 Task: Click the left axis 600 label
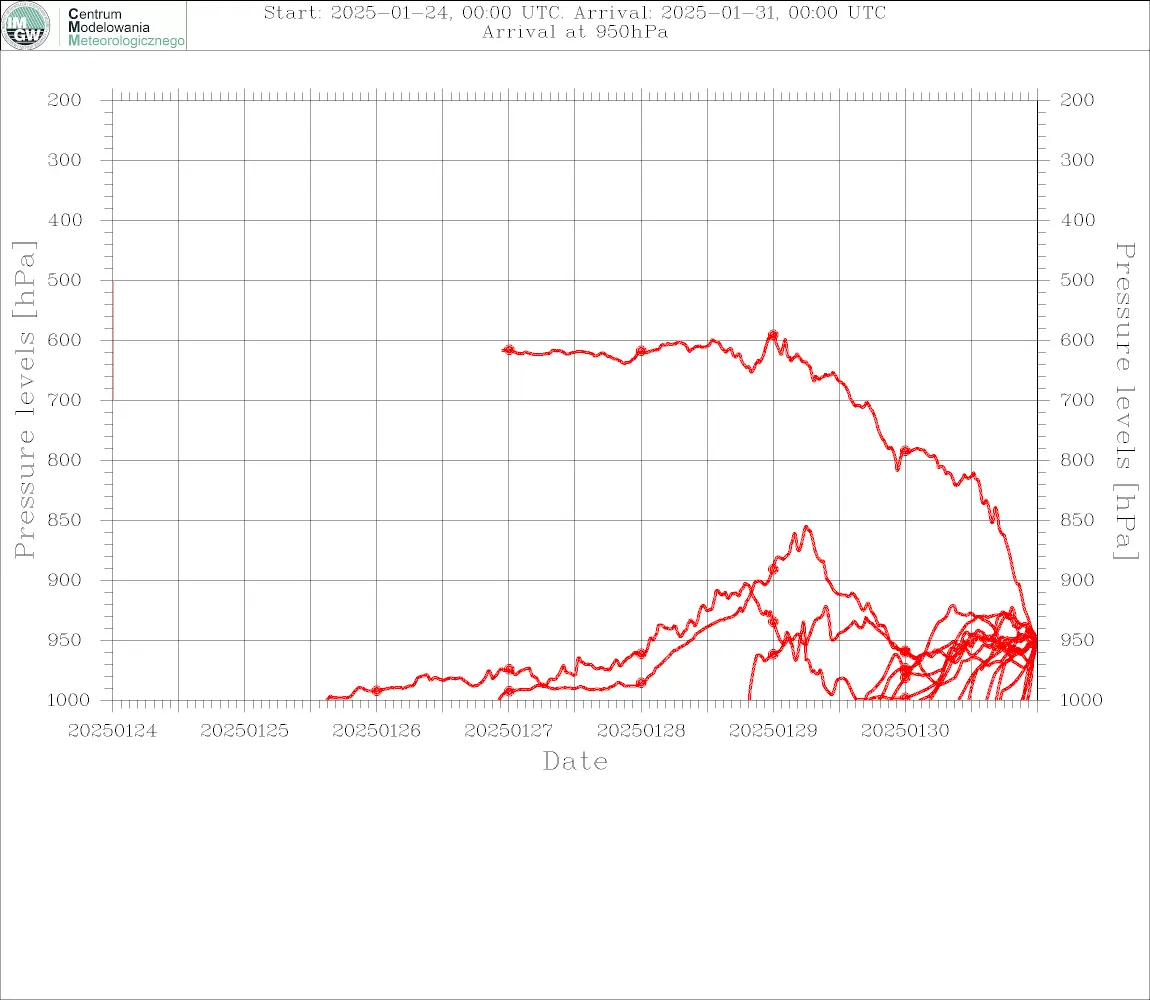(65, 340)
